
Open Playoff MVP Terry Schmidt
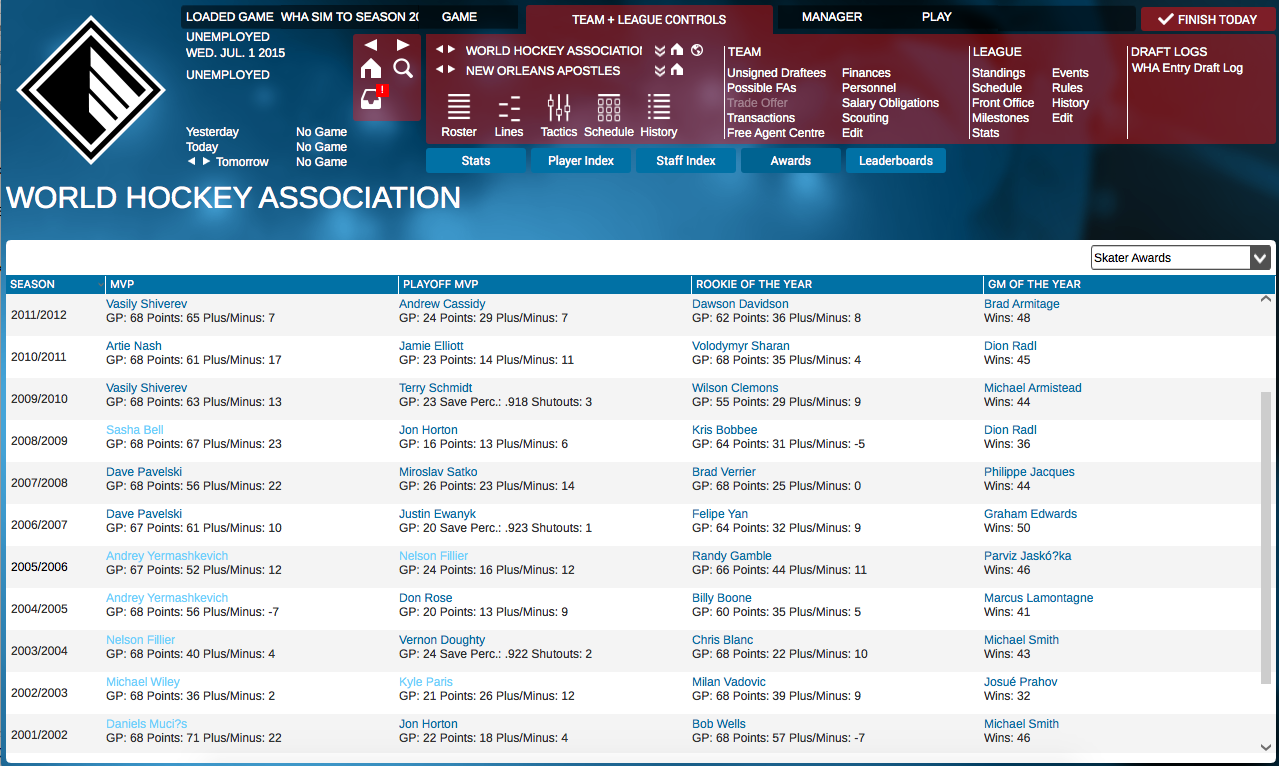click(x=435, y=388)
